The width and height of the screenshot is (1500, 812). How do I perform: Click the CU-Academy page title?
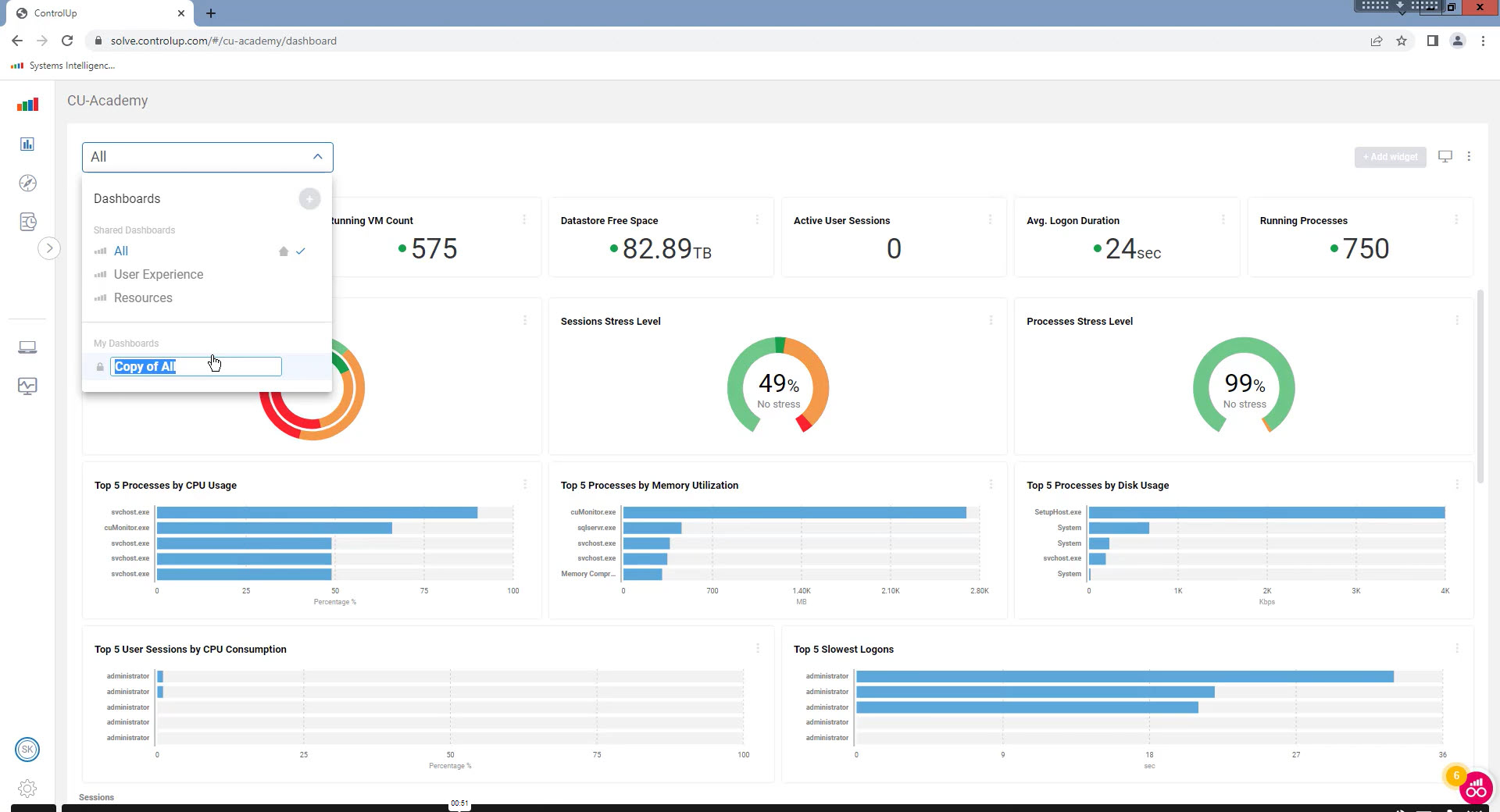[x=108, y=101]
